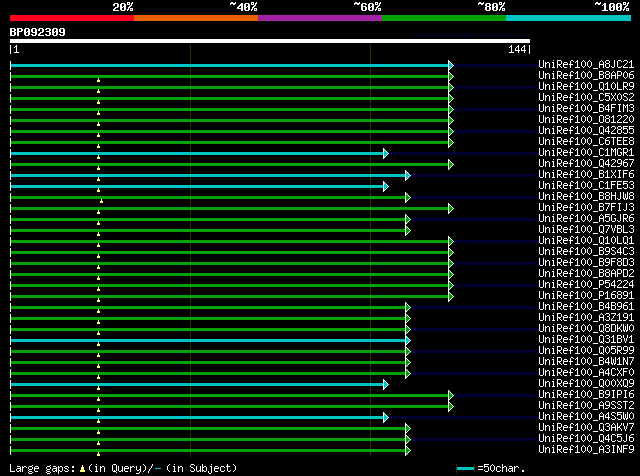This screenshot has width=640, height=476.
Task: Click the 144 query end position label
Action: pos(517,49)
